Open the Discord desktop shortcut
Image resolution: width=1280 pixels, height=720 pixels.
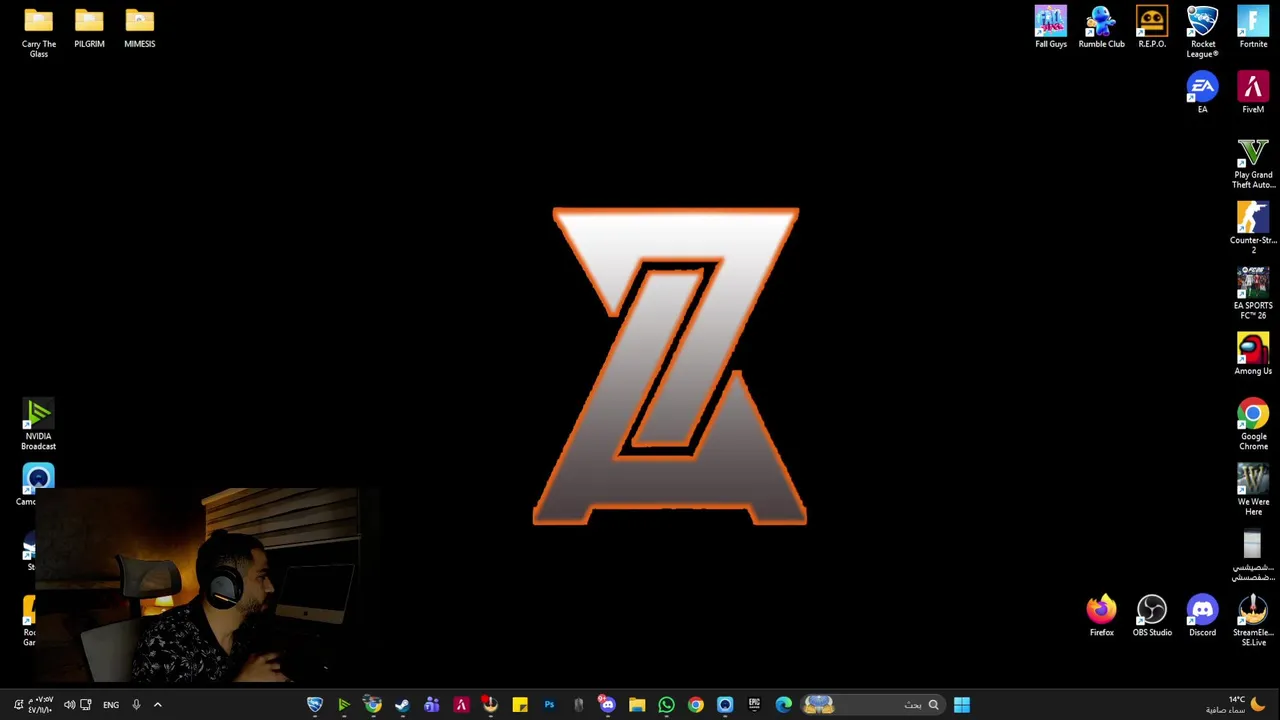click(x=1202, y=616)
